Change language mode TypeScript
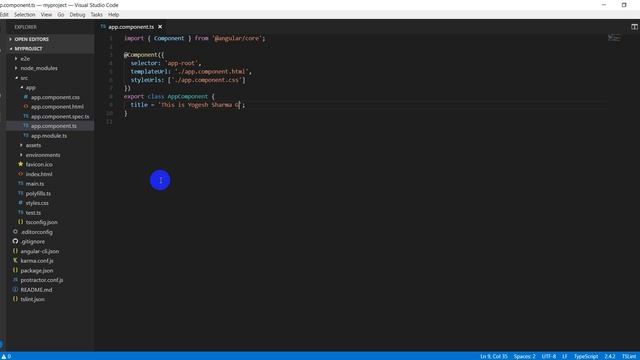The image size is (640, 360). point(586,356)
